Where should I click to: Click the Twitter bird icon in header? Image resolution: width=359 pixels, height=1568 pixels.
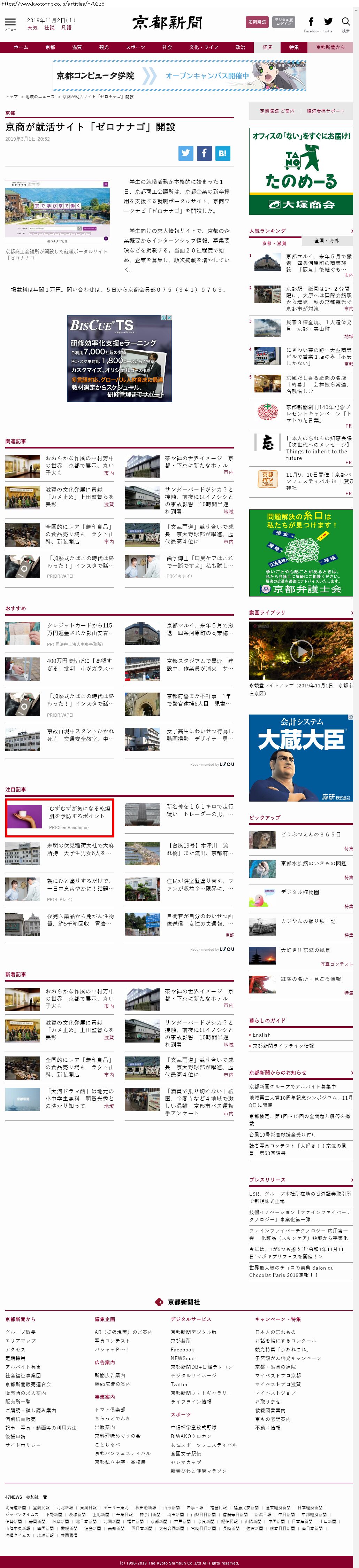(328, 22)
